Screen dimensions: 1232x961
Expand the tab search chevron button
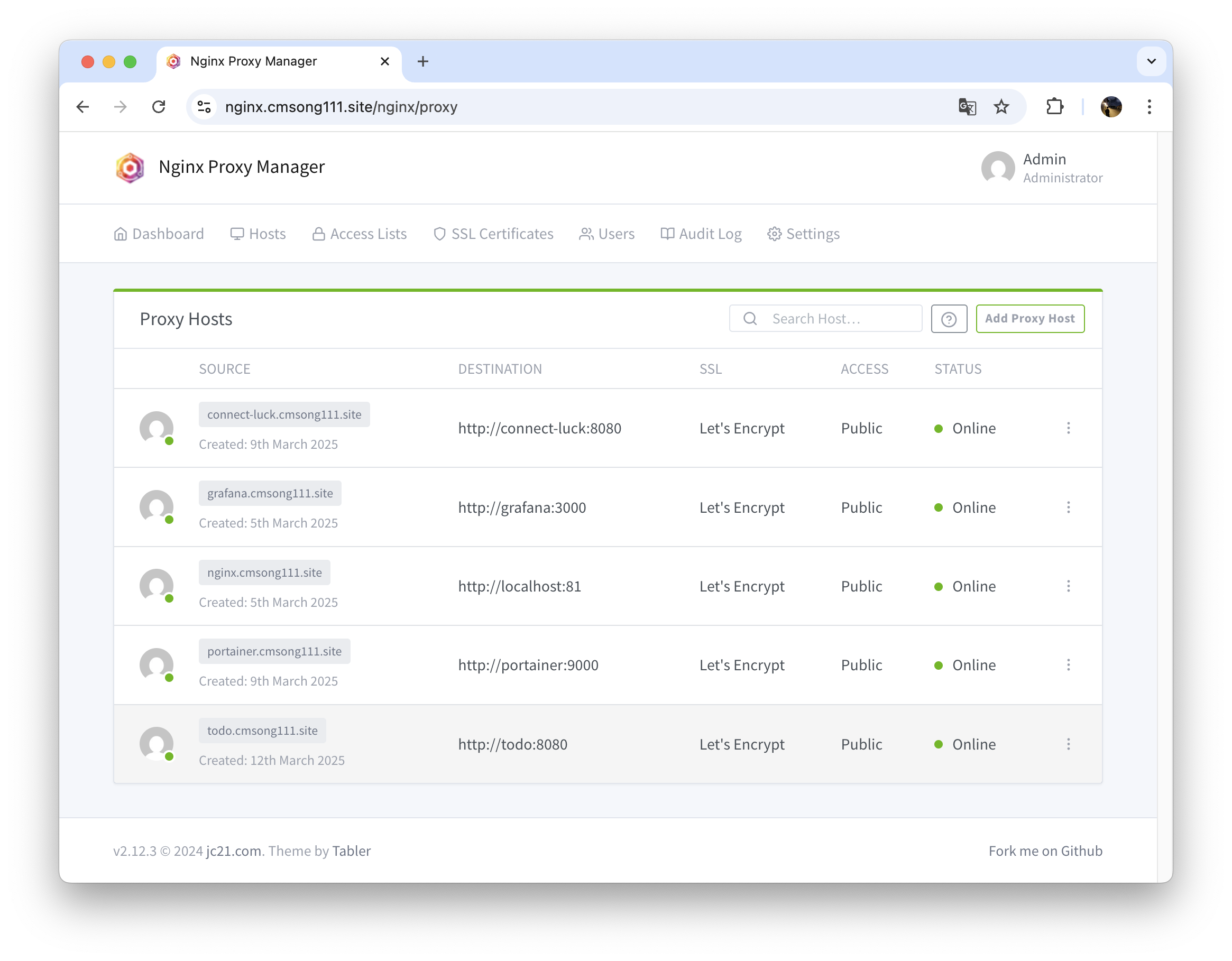click(x=1151, y=61)
